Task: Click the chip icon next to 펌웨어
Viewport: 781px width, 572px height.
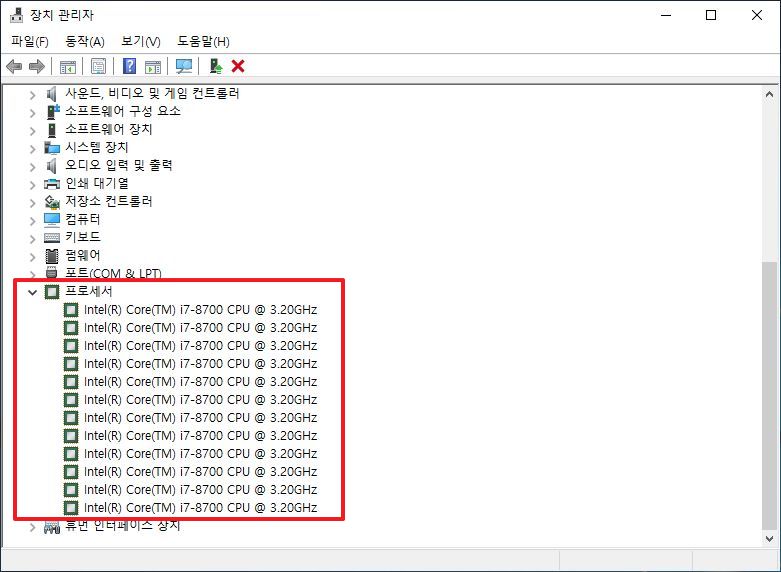Action: pyautogui.click(x=52, y=256)
